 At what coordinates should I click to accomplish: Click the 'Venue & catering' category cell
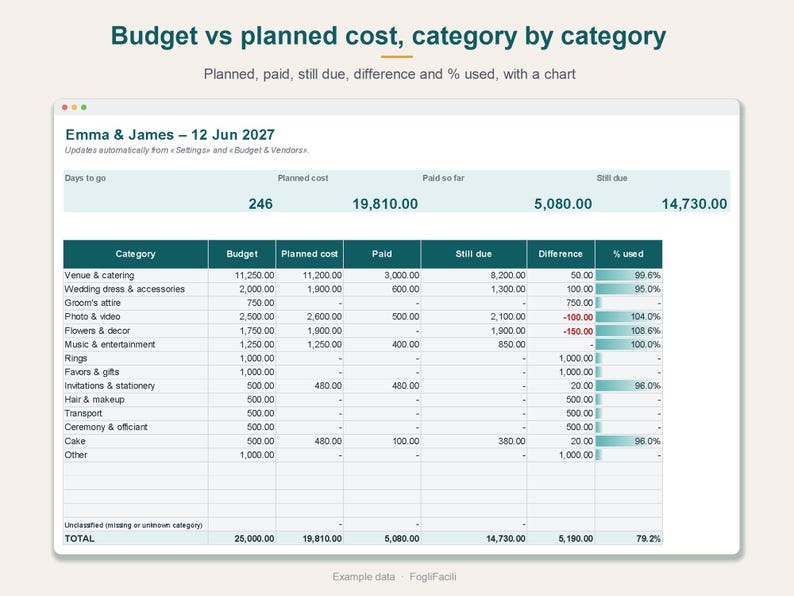click(136, 275)
